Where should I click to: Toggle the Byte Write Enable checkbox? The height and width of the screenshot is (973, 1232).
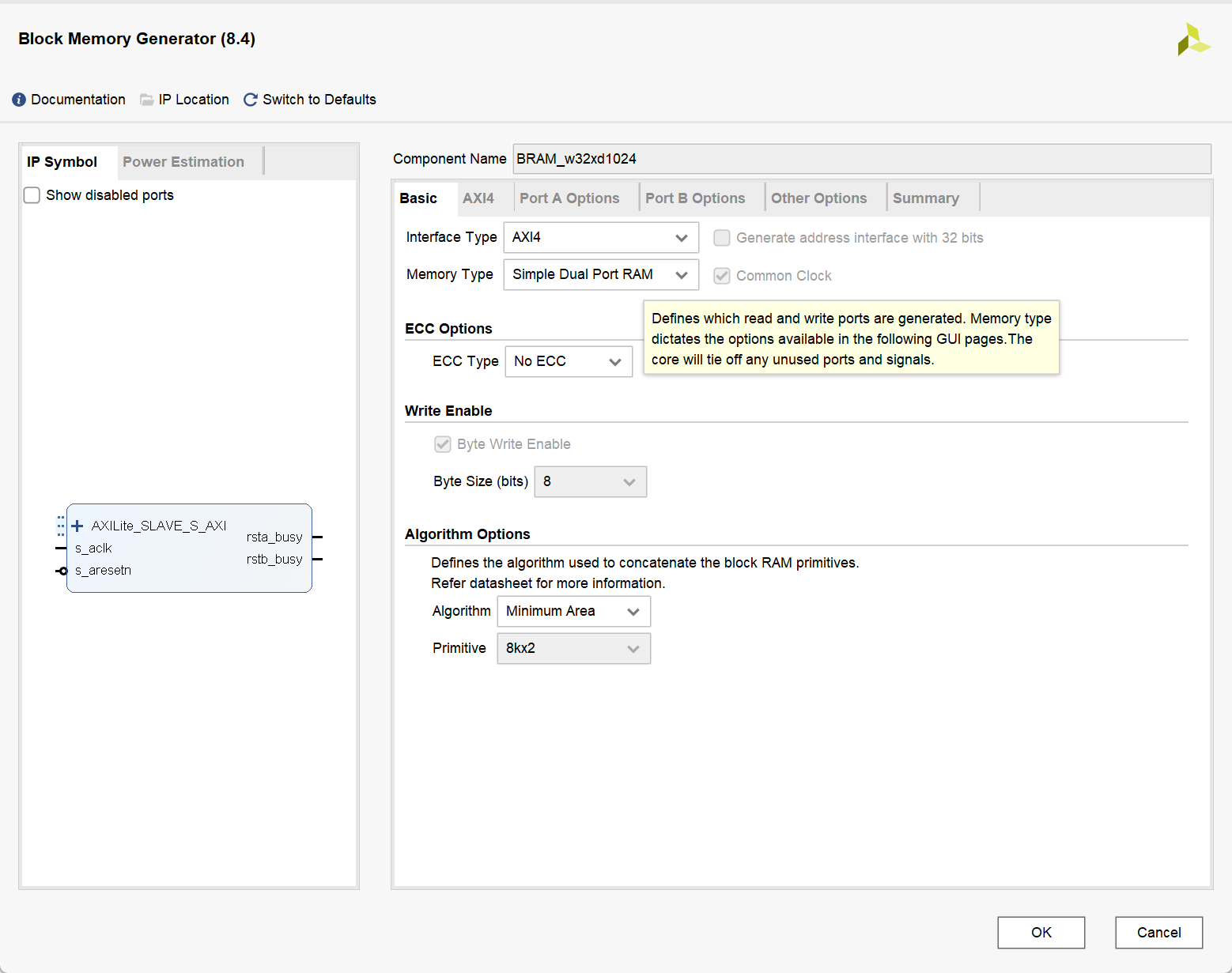[443, 444]
